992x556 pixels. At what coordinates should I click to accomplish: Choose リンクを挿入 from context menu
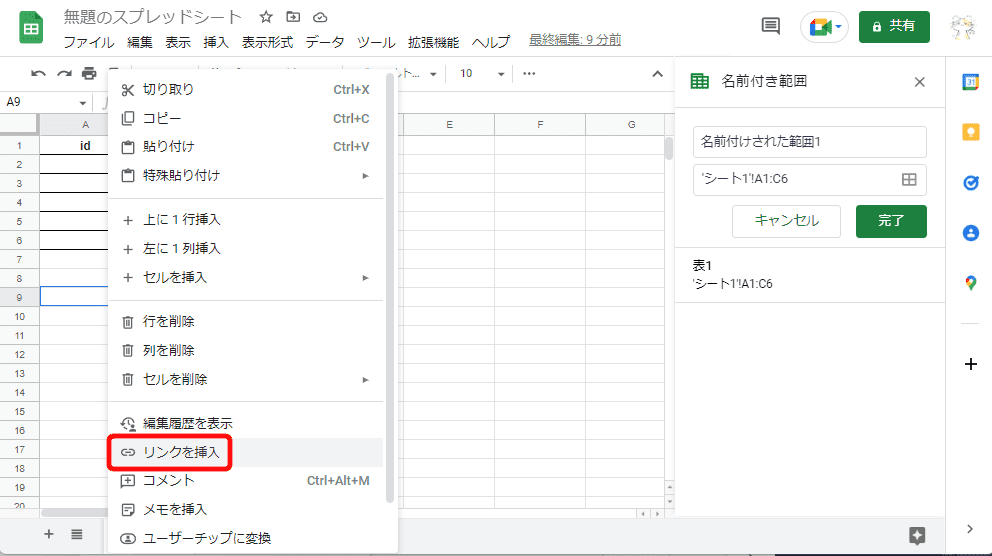click(x=245, y=452)
